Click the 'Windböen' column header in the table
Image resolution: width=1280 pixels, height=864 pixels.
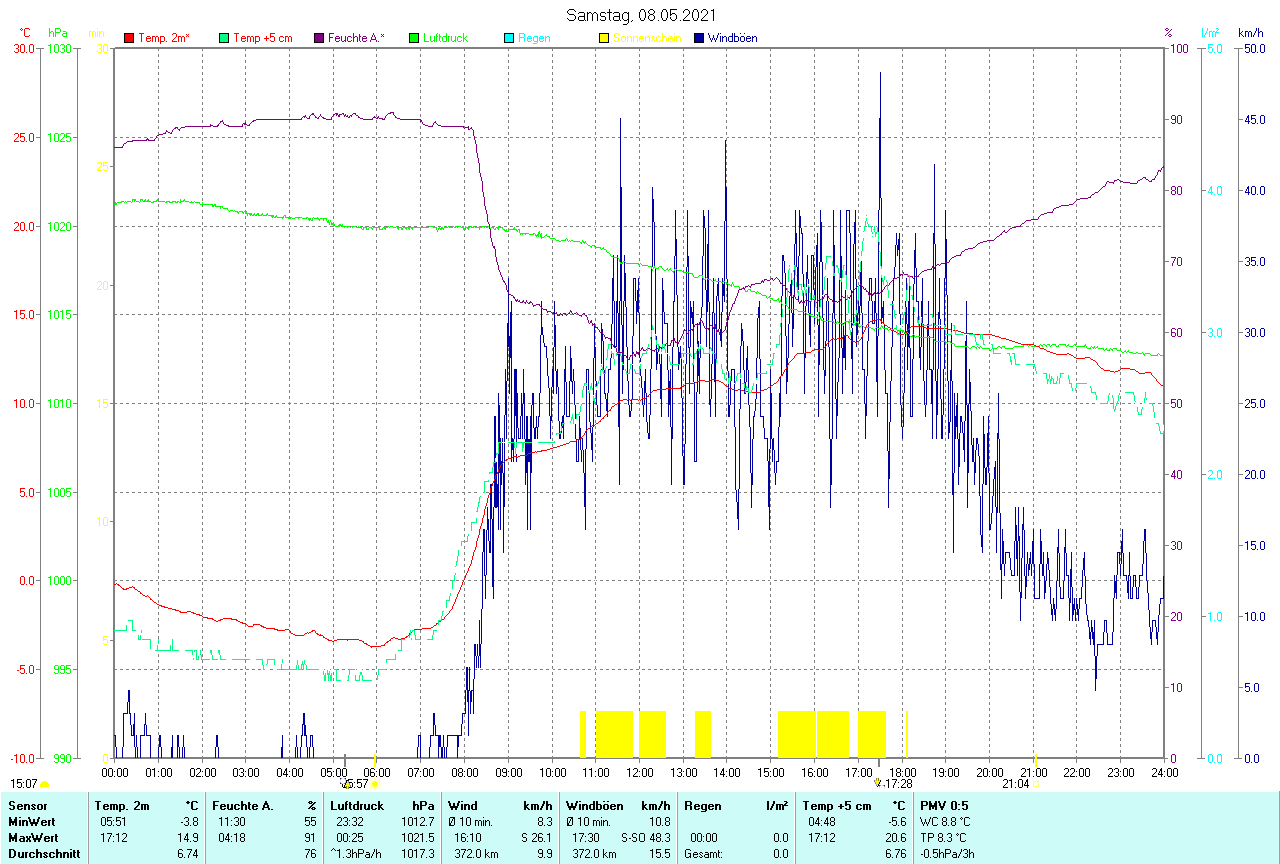click(595, 805)
